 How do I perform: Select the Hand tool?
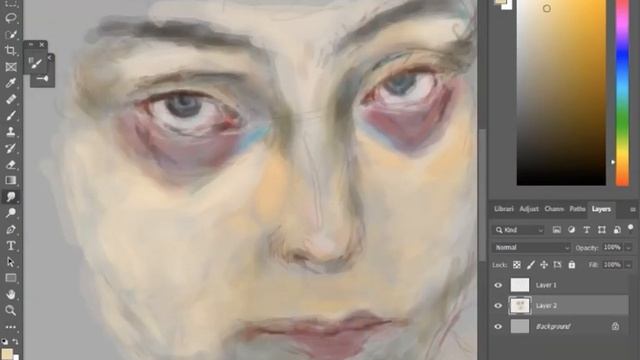tap(11, 294)
